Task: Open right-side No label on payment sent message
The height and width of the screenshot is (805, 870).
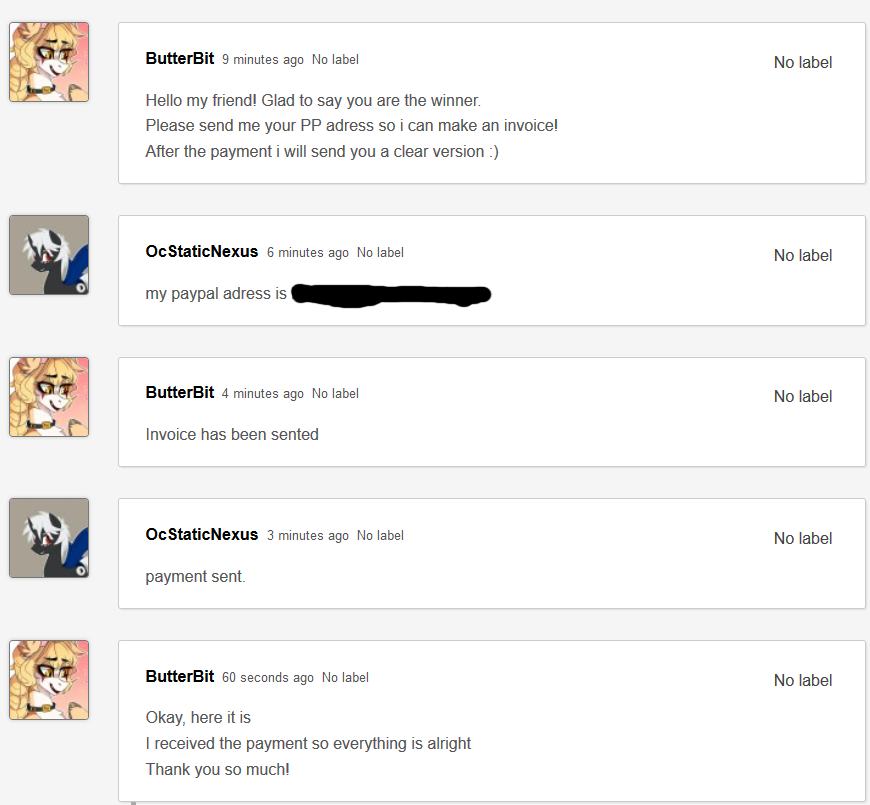Action: tap(803, 538)
